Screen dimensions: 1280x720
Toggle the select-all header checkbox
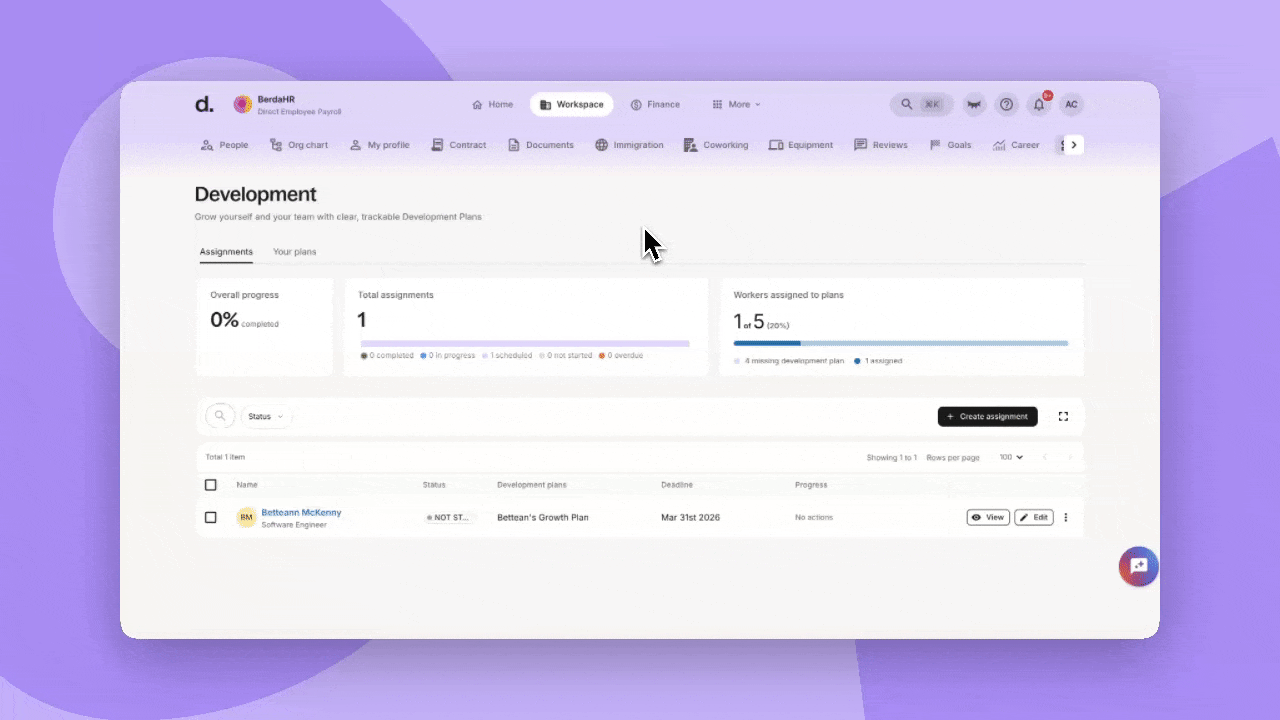point(210,485)
